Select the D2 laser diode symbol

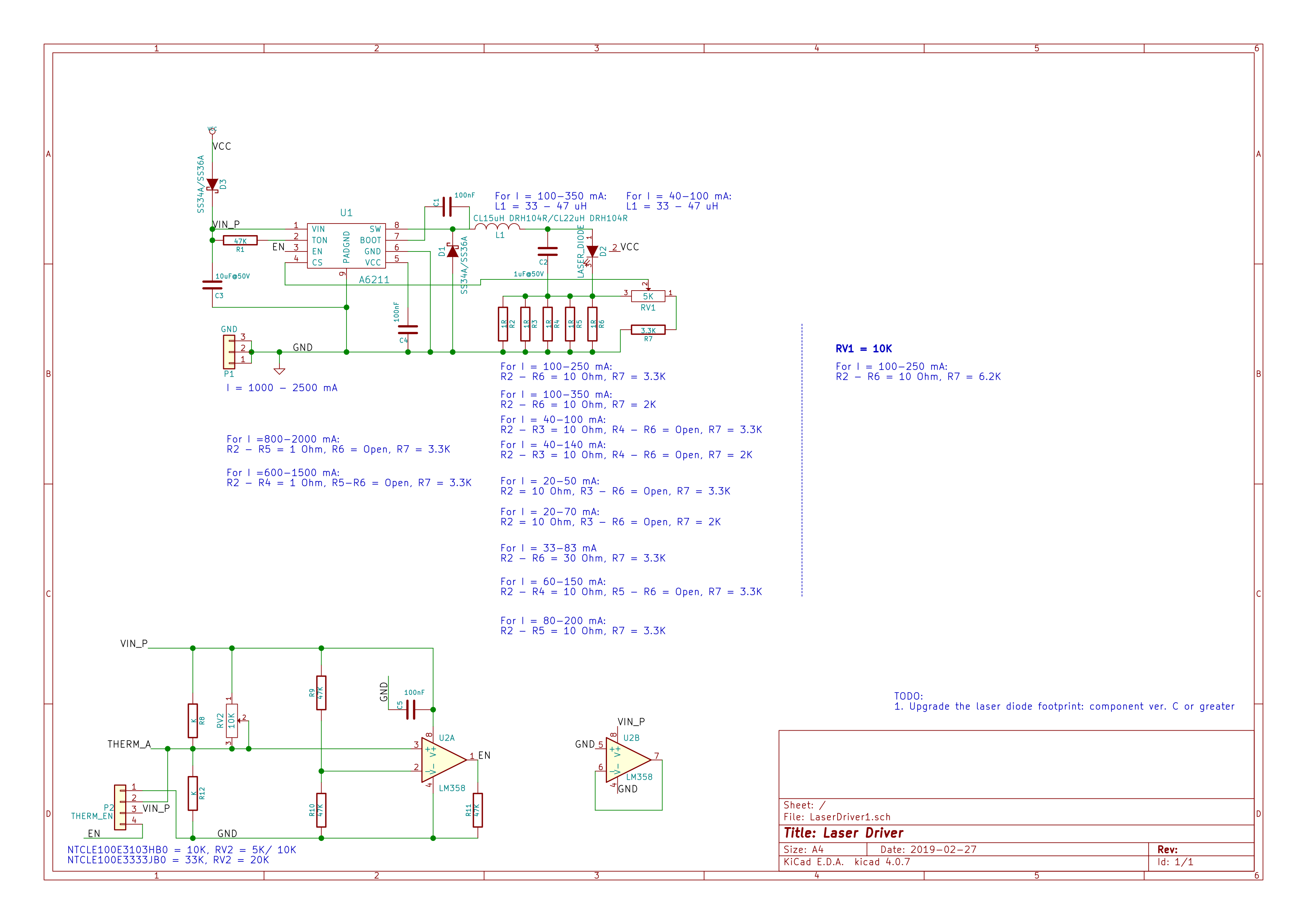tap(592, 251)
